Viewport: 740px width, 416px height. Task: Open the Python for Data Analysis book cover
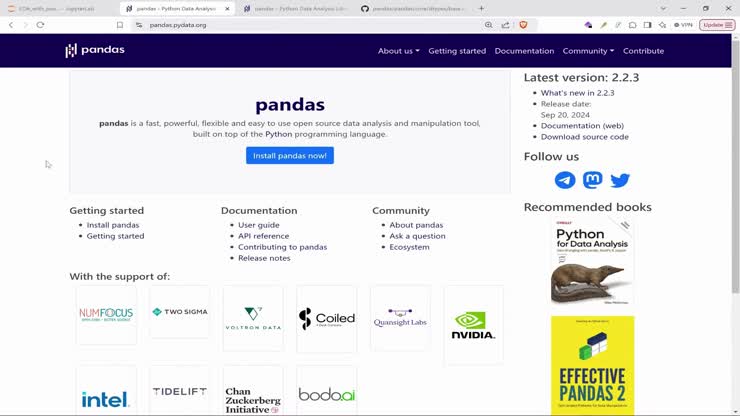[592, 261]
